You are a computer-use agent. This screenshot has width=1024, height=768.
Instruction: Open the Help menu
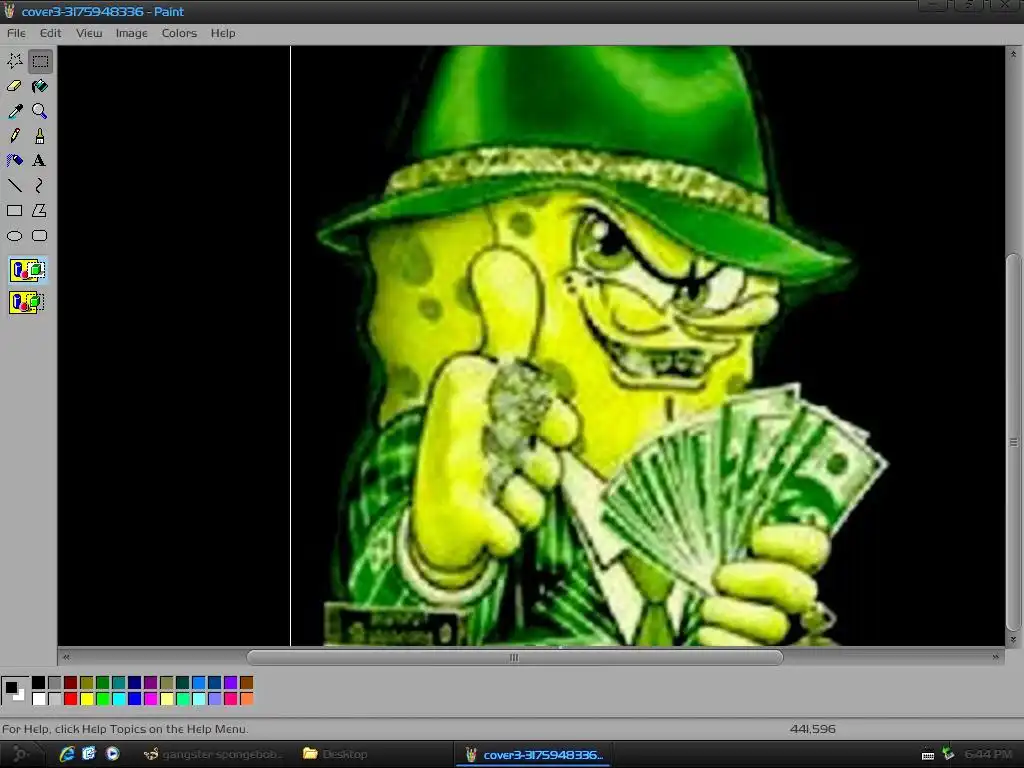[223, 33]
